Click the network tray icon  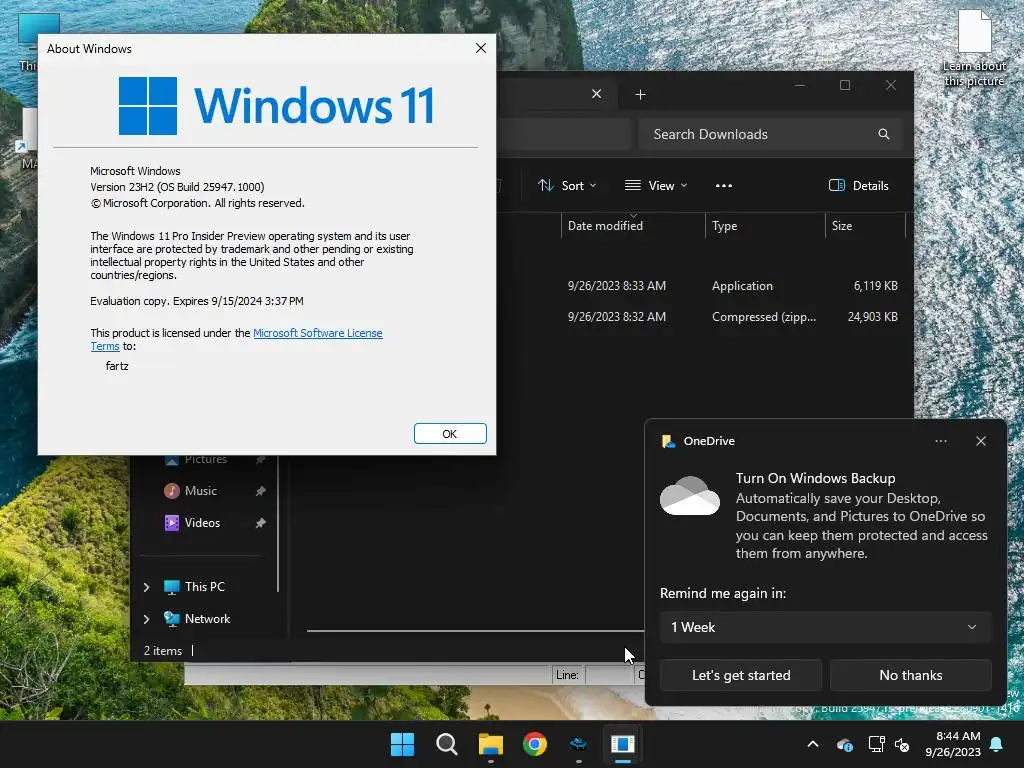coord(876,744)
